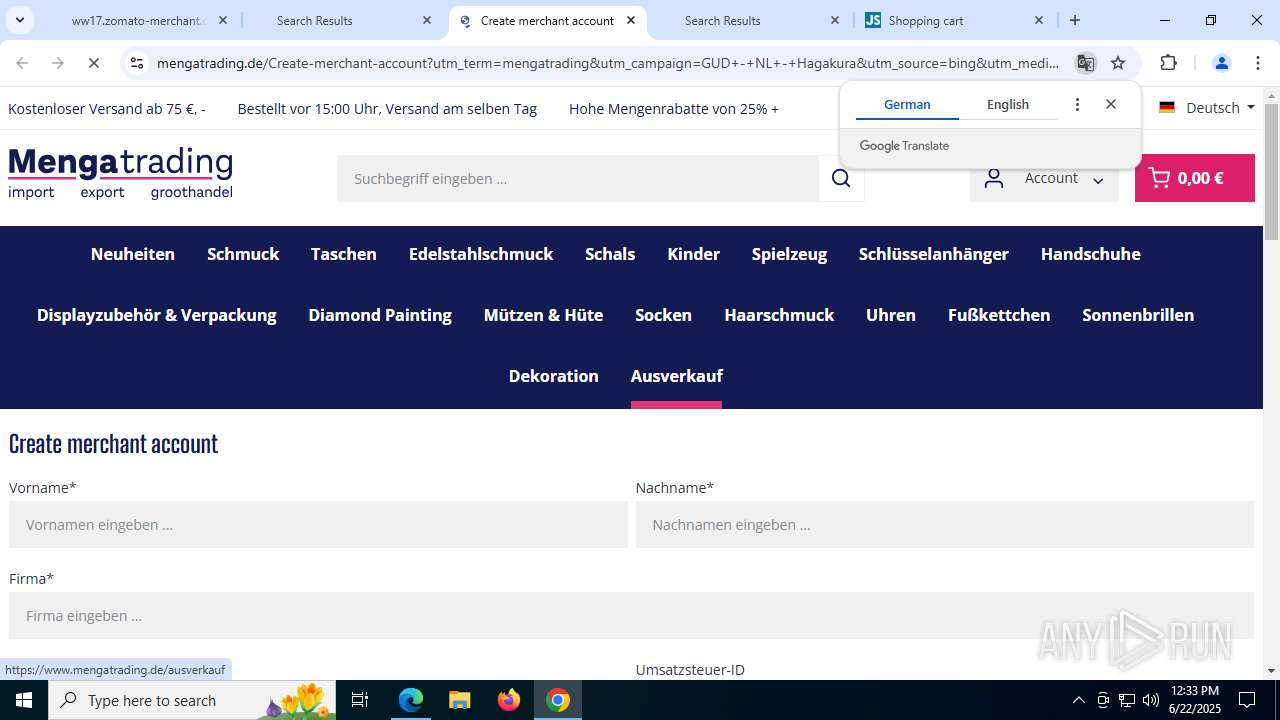
Task: Open the shopping cart showing 0,00 €
Action: click(x=1194, y=178)
